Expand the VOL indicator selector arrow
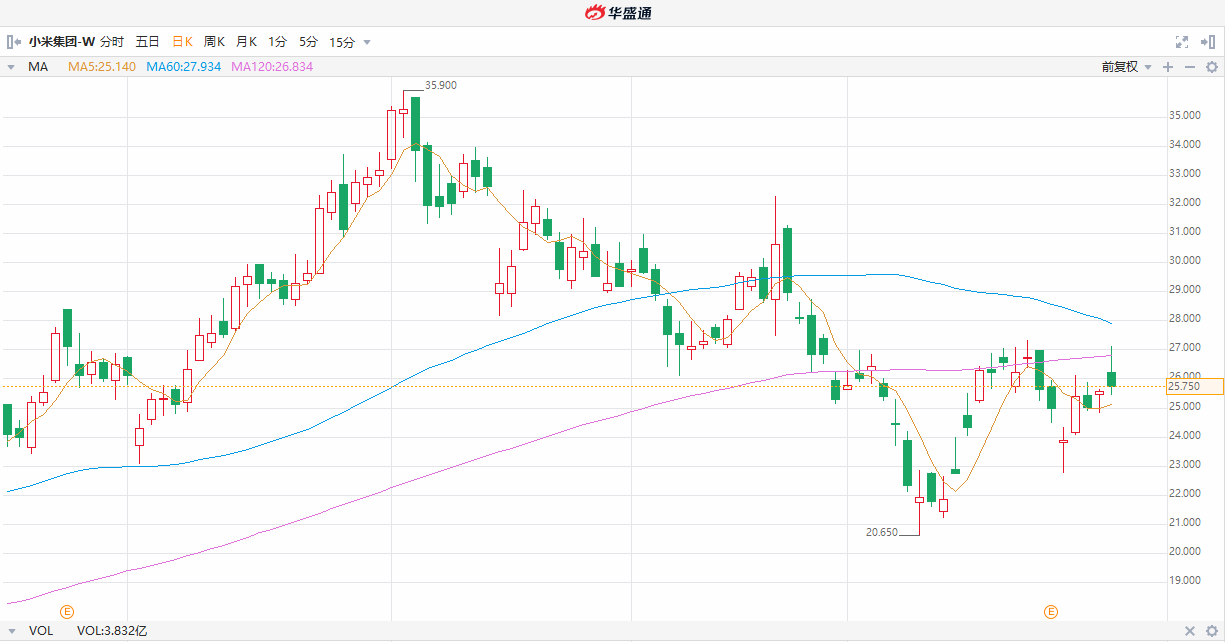The image size is (1225, 642). pos(11,631)
